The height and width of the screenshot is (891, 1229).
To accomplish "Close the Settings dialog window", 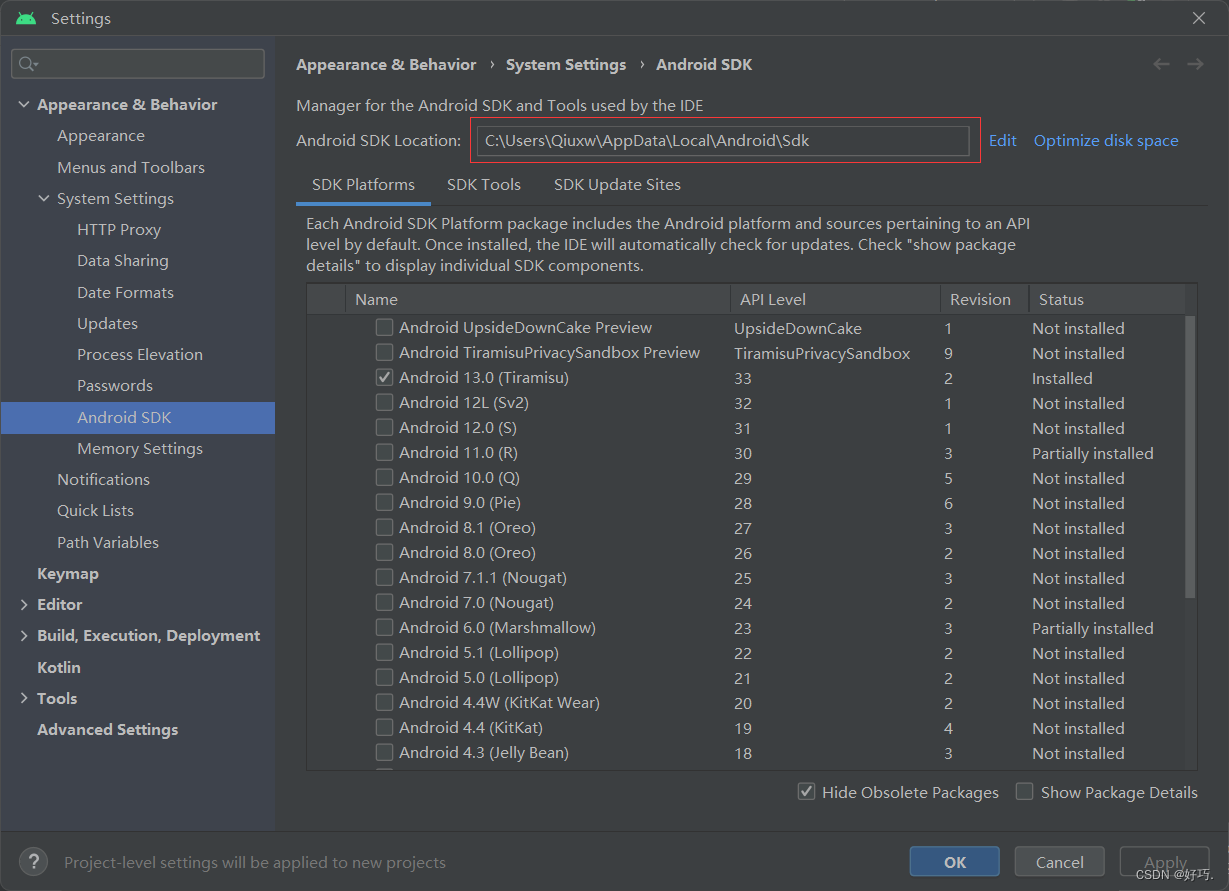I will click(1199, 18).
